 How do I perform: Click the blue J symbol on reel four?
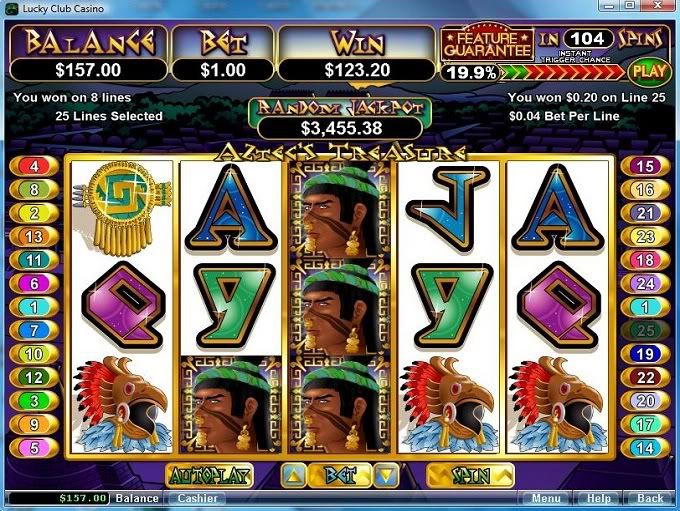tap(449, 209)
